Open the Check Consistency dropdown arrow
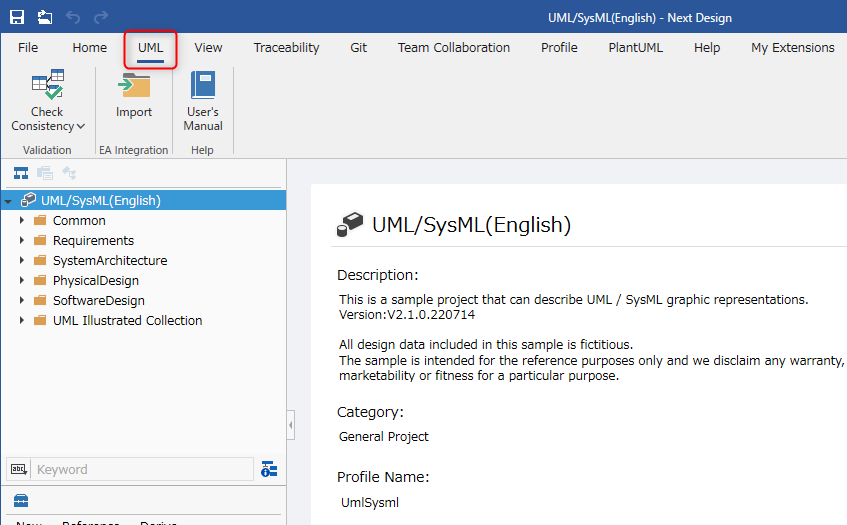Viewport: 847px width, 525px height. (81, 126)
